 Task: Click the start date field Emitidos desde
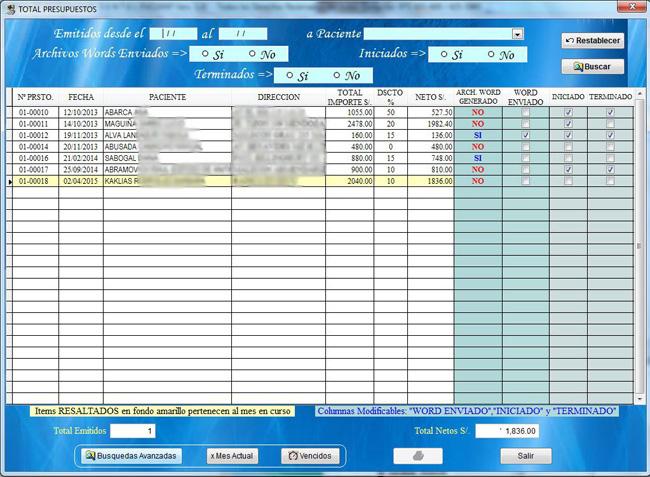pos(173,34)
